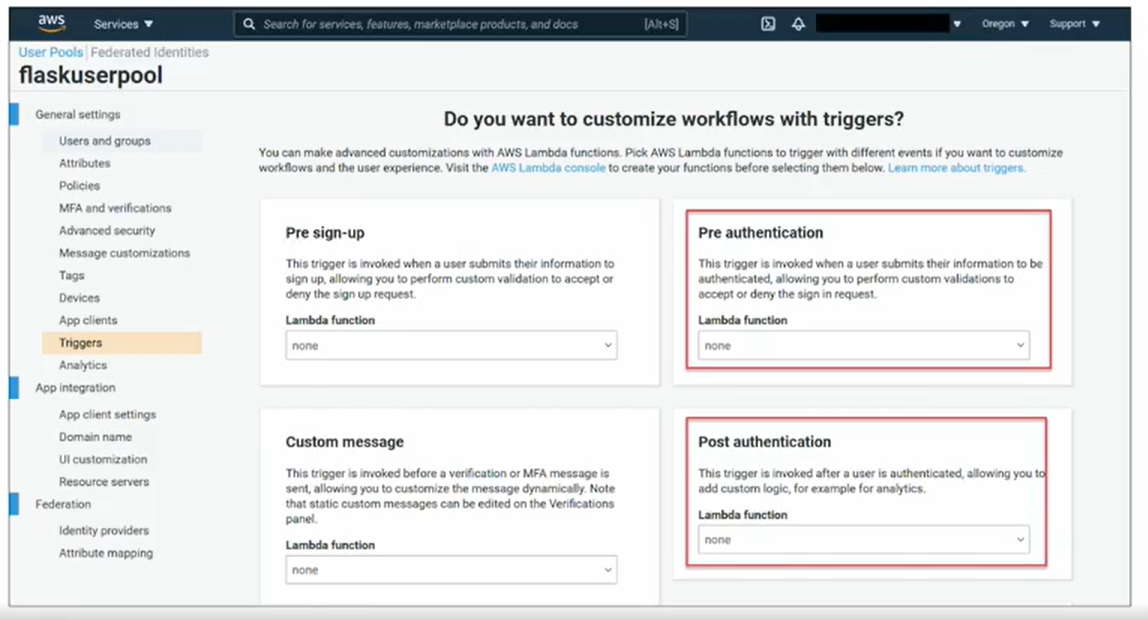Open the UI customization section
The height and width of the screenshot is (620, 1148).
point(103,459)
